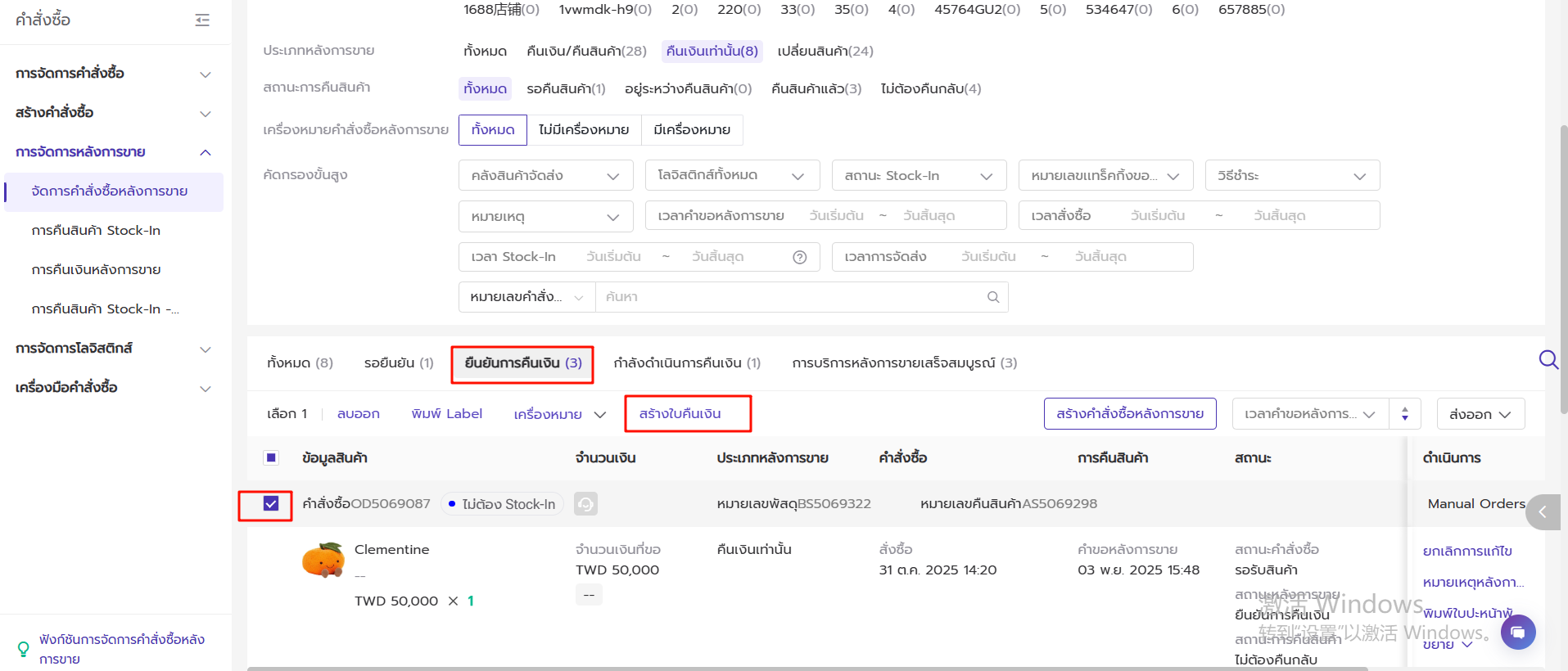
Task: Open the blue chat support bubble
Action: [1517, 632]
